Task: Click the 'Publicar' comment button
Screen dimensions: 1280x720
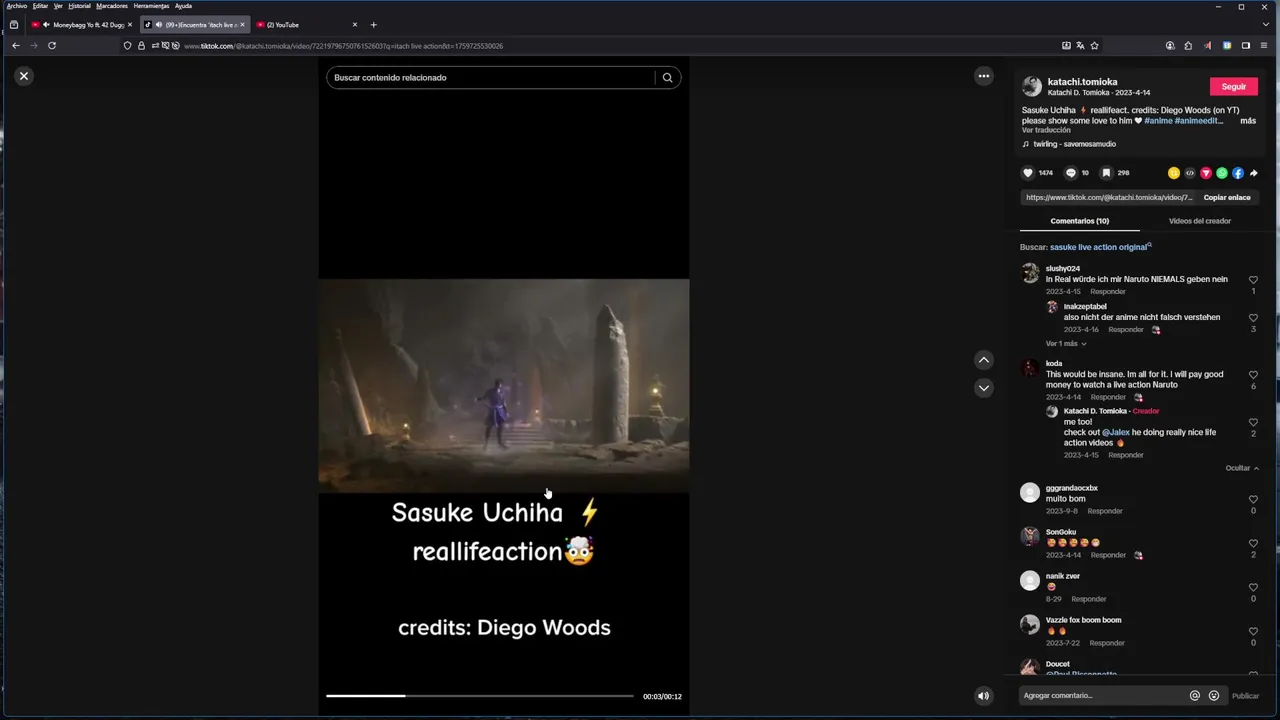Action: pyautogui.click(x=1245, y=696)
